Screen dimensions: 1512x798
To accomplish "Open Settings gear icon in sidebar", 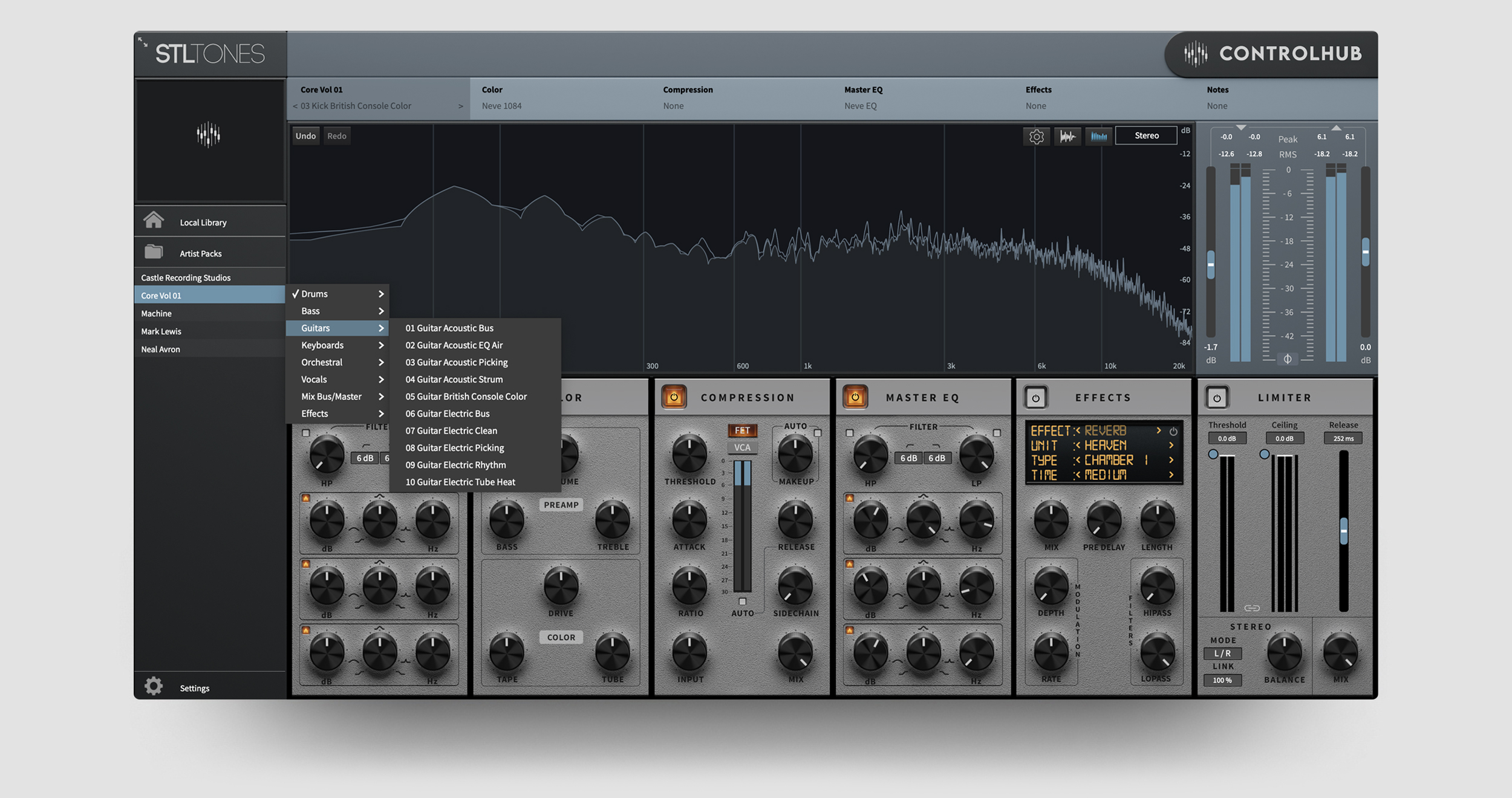I will click(154, 686).
